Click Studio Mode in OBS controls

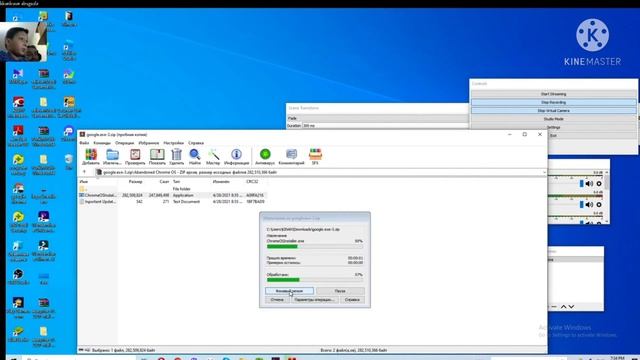553,119
